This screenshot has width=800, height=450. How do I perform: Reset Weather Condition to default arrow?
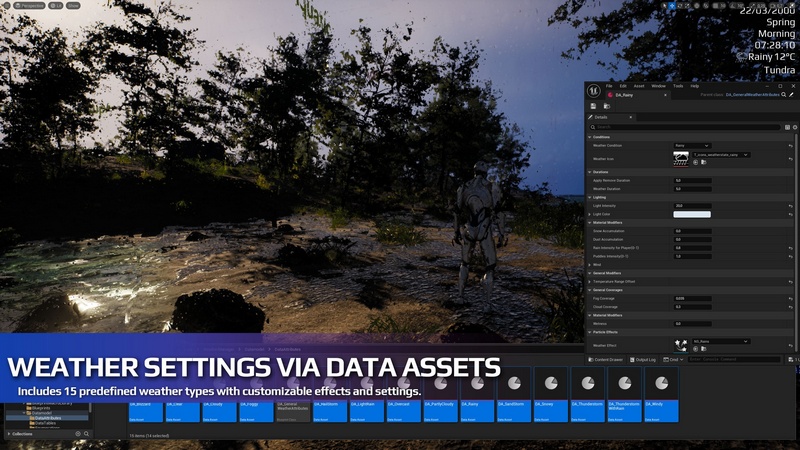pyautogui.click(x=791, y=146)
